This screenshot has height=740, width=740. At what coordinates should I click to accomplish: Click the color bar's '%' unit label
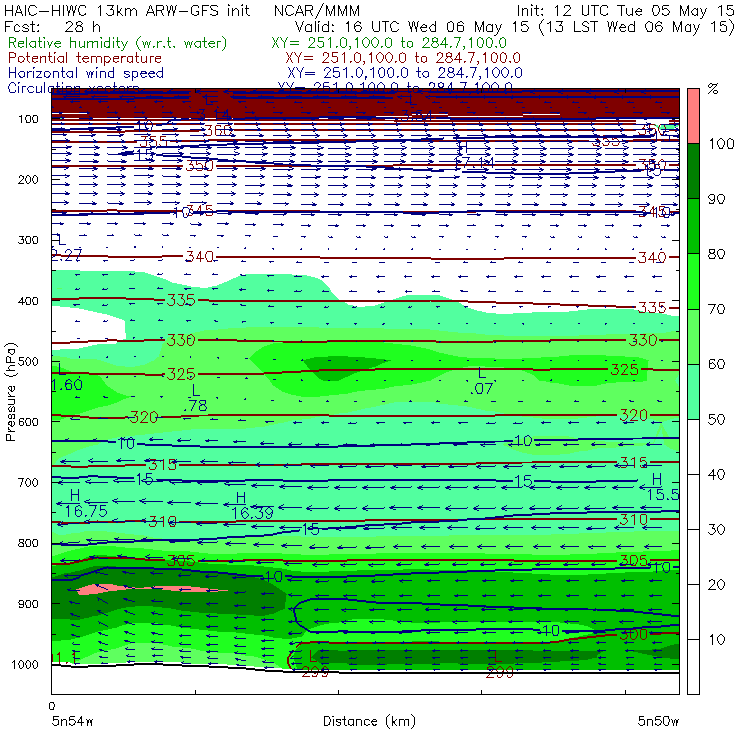click(713, 89)
